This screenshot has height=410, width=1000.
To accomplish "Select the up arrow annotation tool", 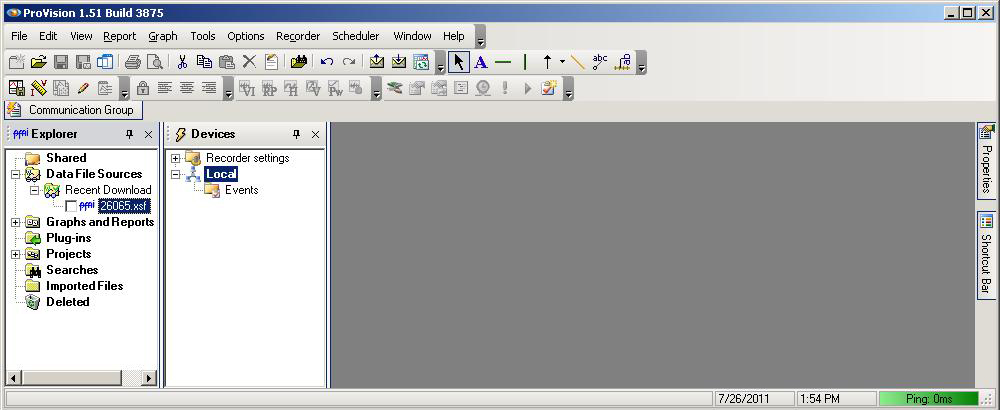I will click(547, 62).
